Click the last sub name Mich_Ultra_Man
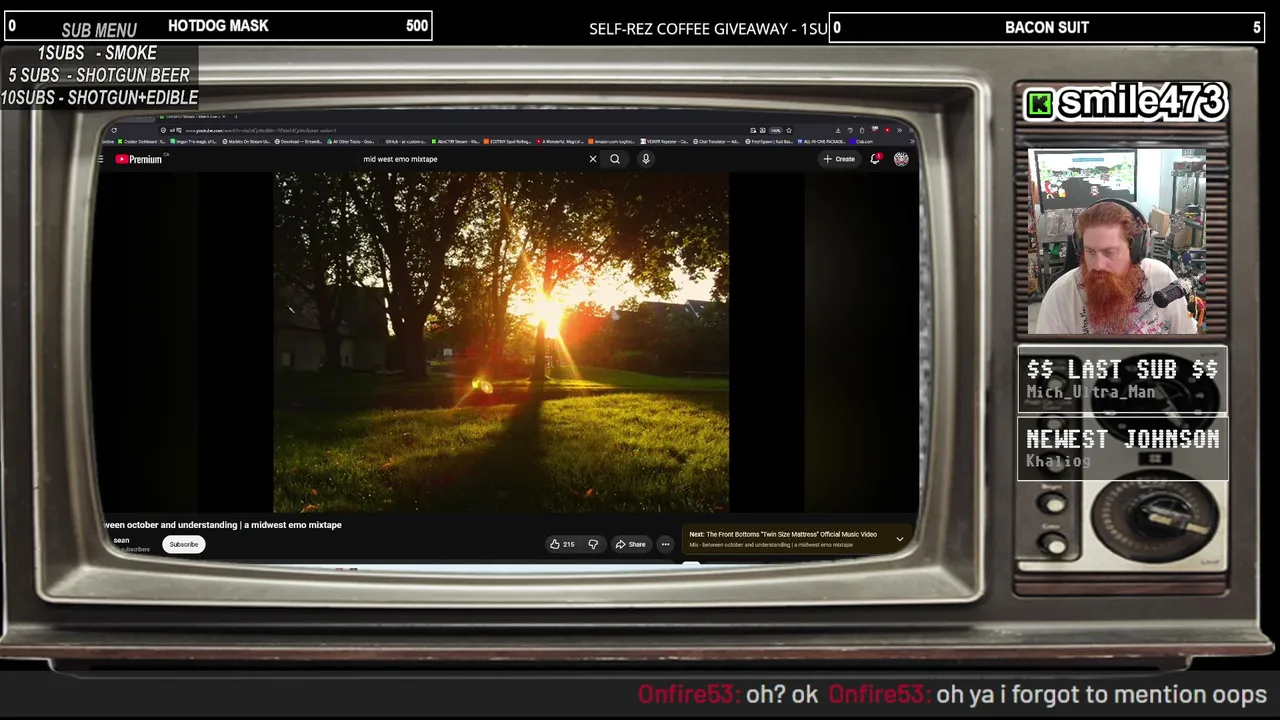The height and width of the screenshot is (720, 1280). 1091,393
